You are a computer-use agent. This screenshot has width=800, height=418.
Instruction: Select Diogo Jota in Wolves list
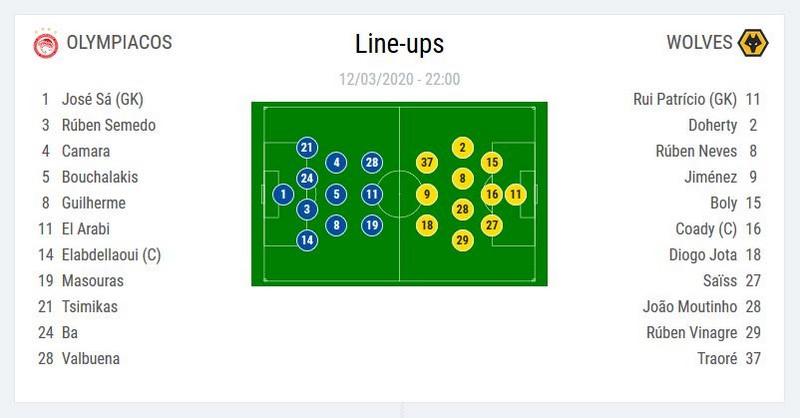click(x=703, y=255)
